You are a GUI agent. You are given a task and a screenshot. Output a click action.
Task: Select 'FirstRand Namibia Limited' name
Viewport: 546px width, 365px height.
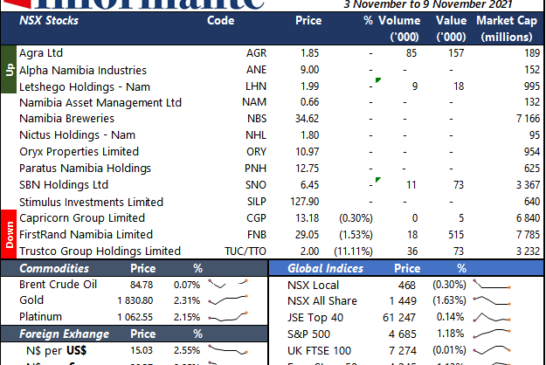[86, 234]
